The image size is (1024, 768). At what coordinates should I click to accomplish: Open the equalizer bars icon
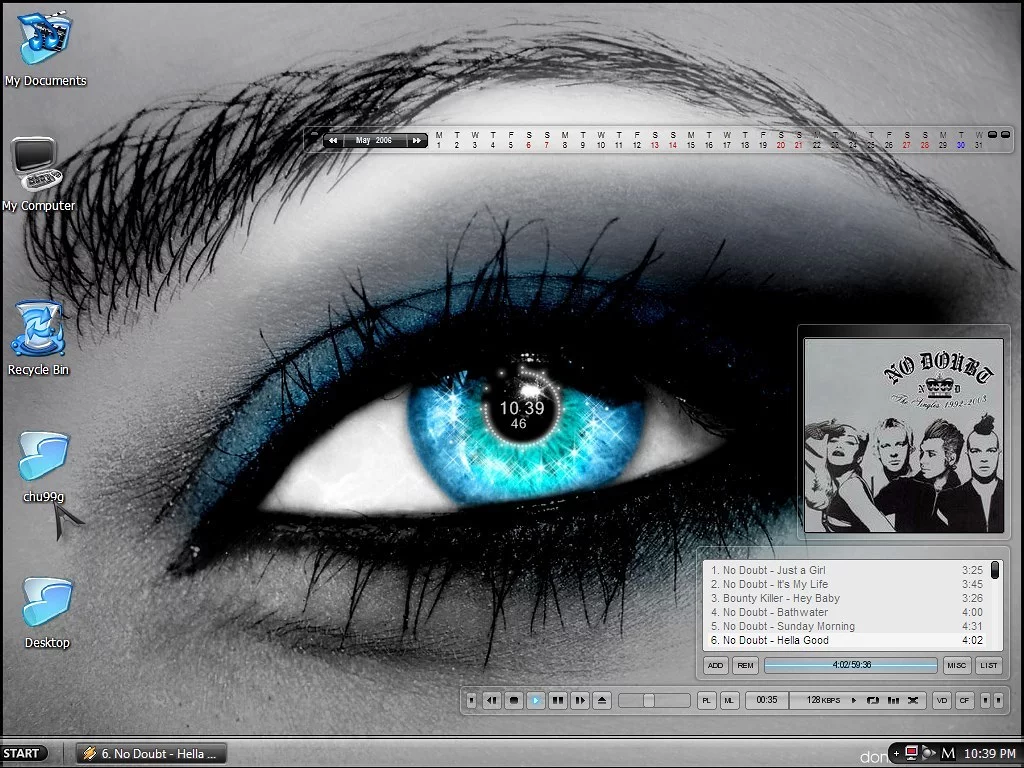click(893, 701)
